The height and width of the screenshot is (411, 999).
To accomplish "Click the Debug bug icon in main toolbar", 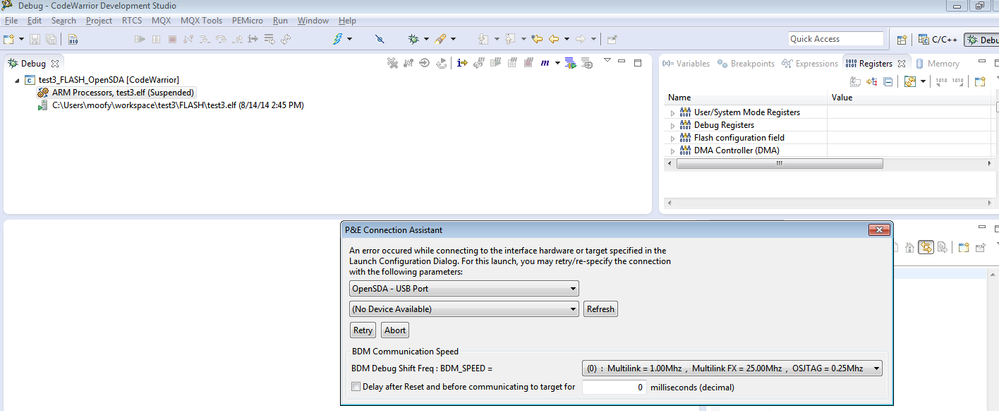I will click(413, 39).
